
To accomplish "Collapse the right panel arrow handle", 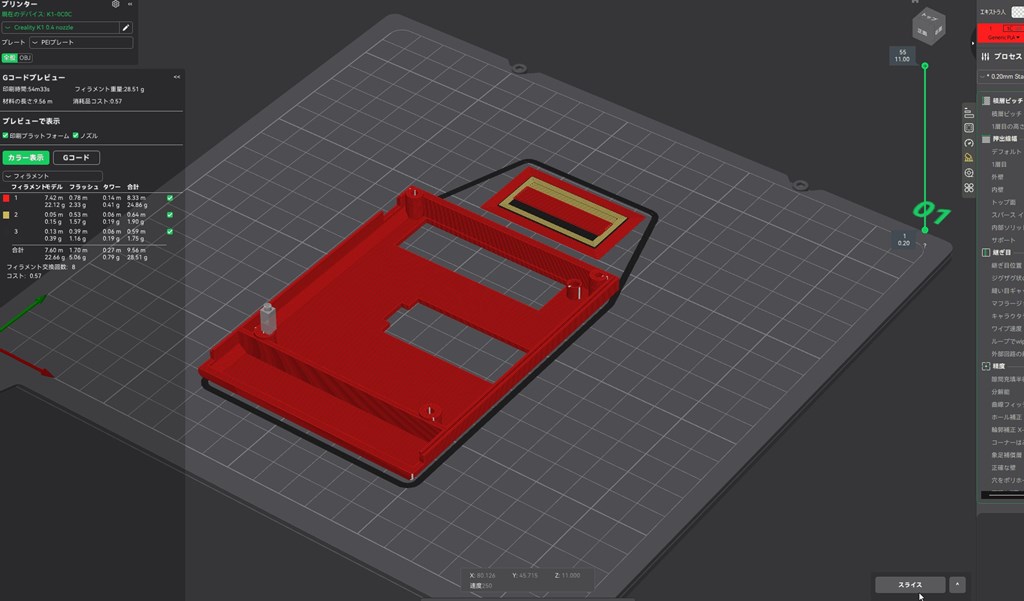I will point(972,43).
